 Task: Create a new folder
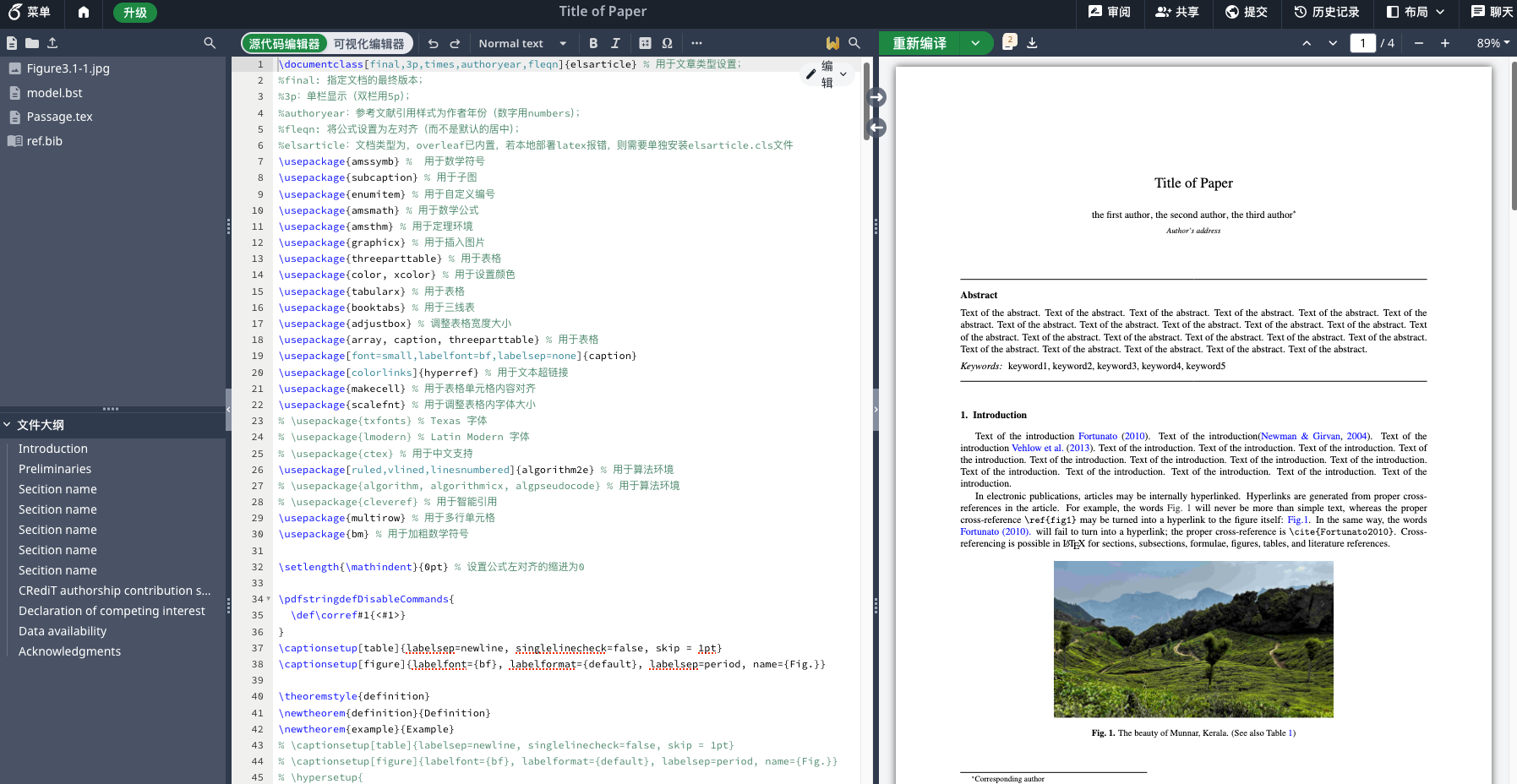click(x=32, y=43)
